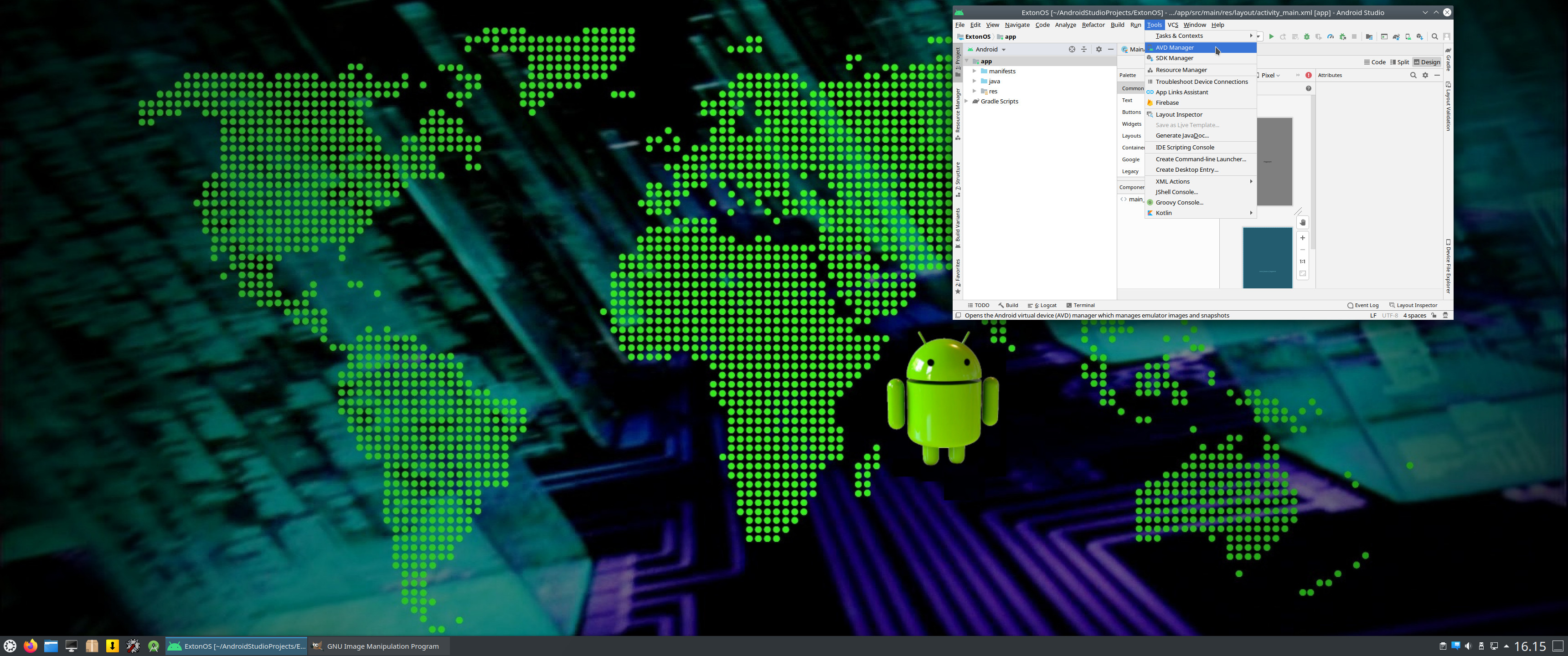Switch editor to Design view
Screen dimensions: 1568x656
coord(1427,62)
